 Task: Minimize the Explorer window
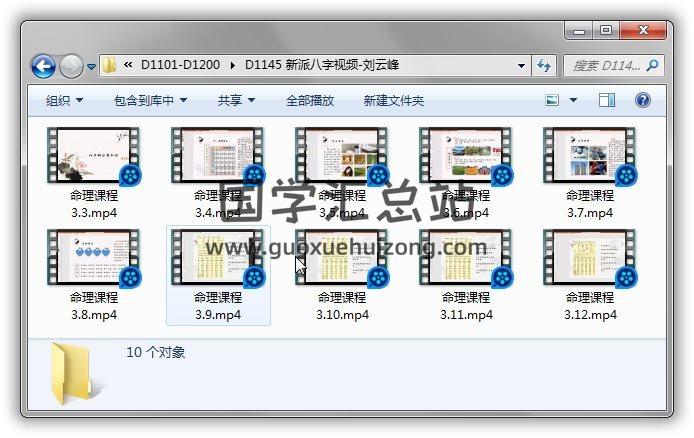[578, 31]
